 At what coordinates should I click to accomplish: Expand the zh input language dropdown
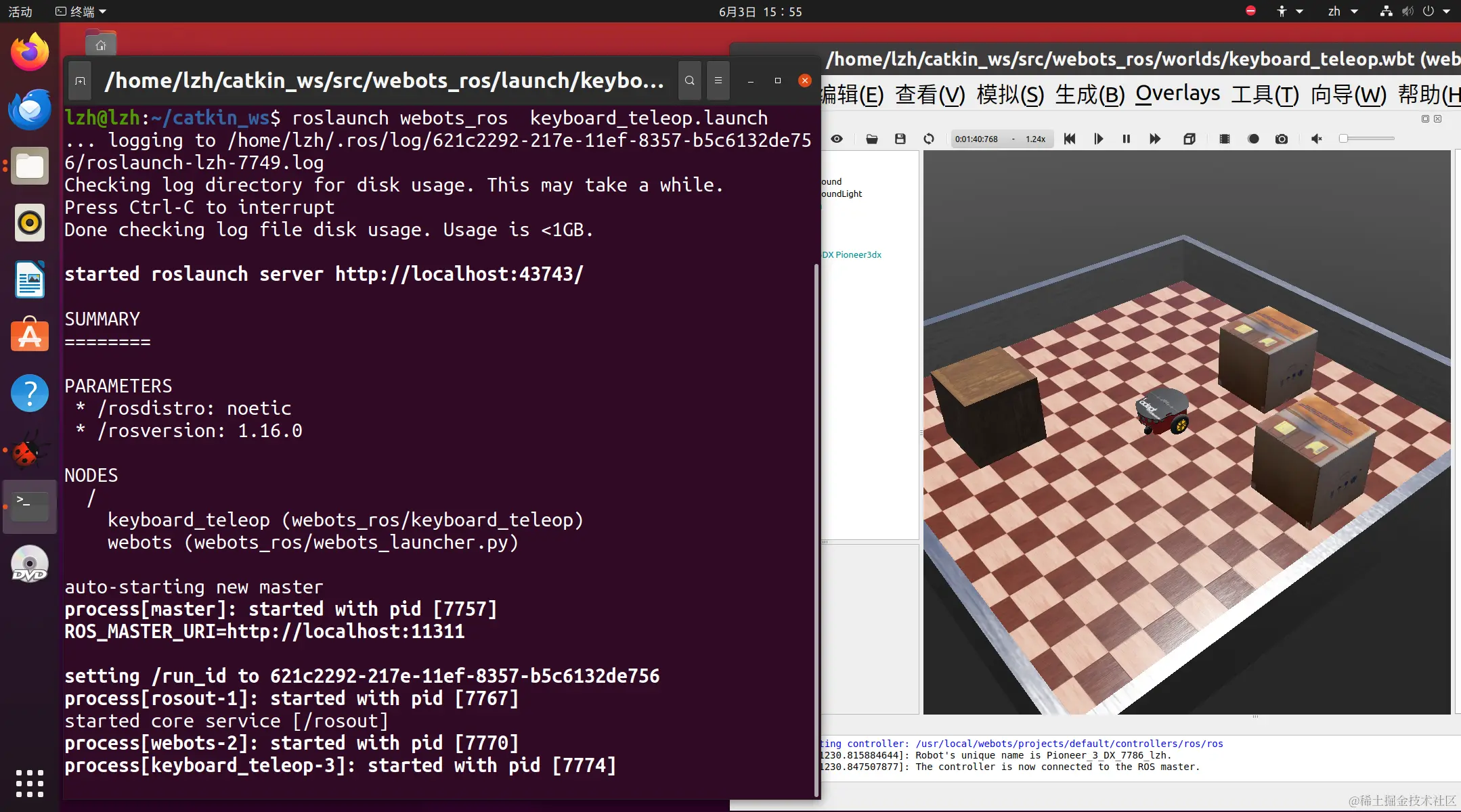(1343, 12)
